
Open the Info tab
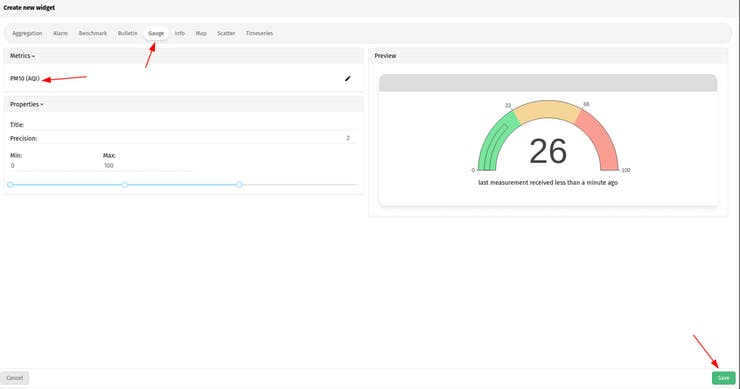point(180,34)
